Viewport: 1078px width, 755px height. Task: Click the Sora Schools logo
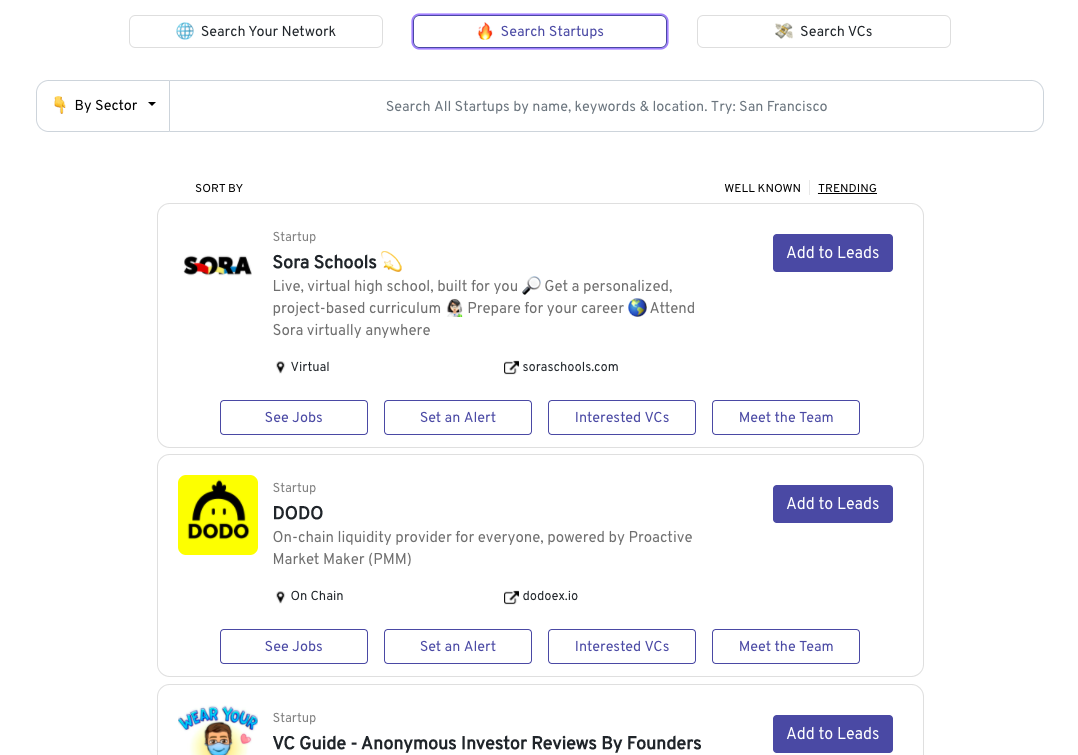tap(217, 265)
